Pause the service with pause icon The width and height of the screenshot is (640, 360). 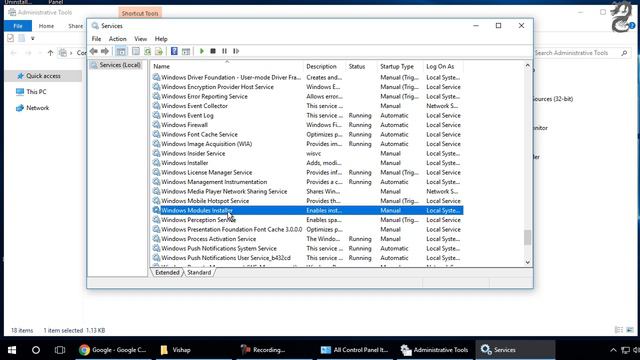click(x=224, y=51)
